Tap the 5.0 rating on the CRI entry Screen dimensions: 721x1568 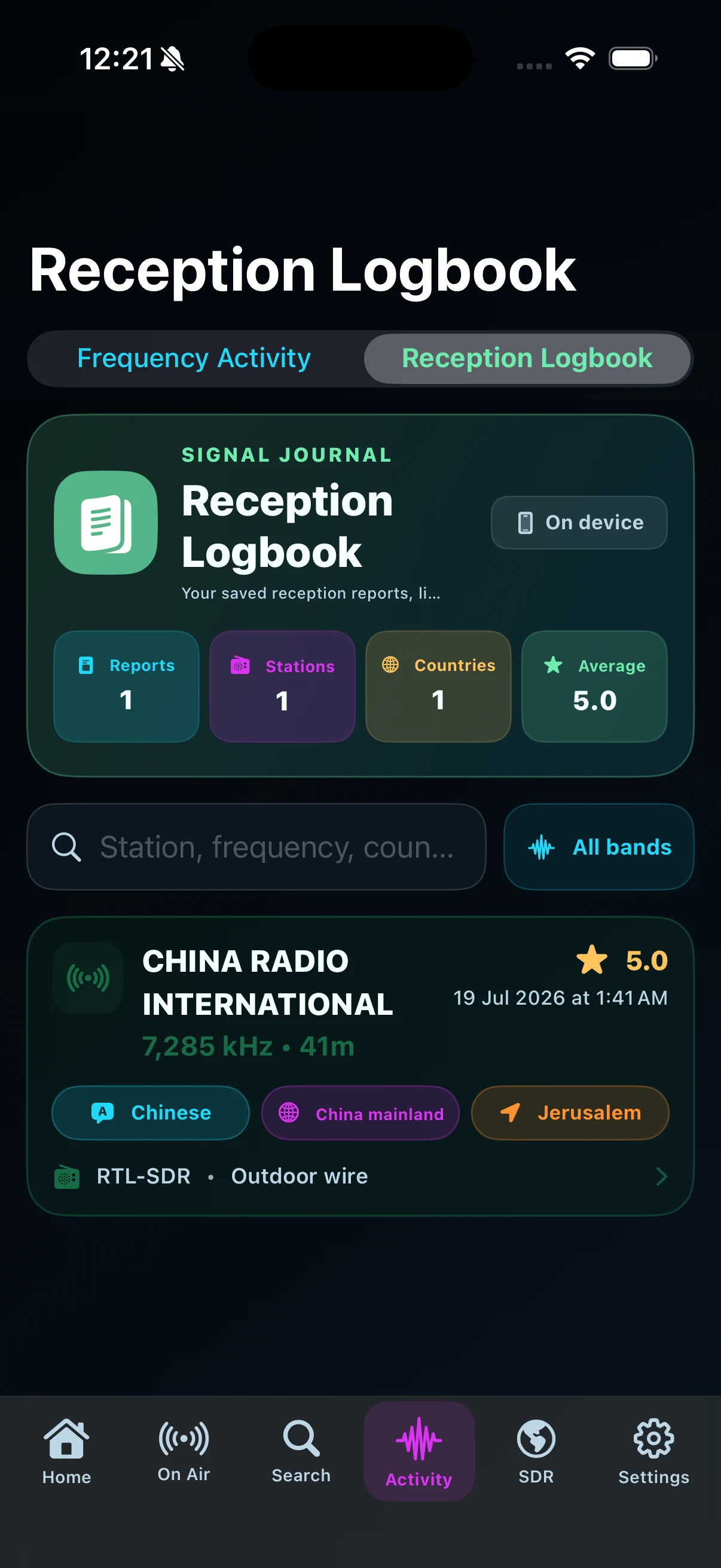pos(647,960)
